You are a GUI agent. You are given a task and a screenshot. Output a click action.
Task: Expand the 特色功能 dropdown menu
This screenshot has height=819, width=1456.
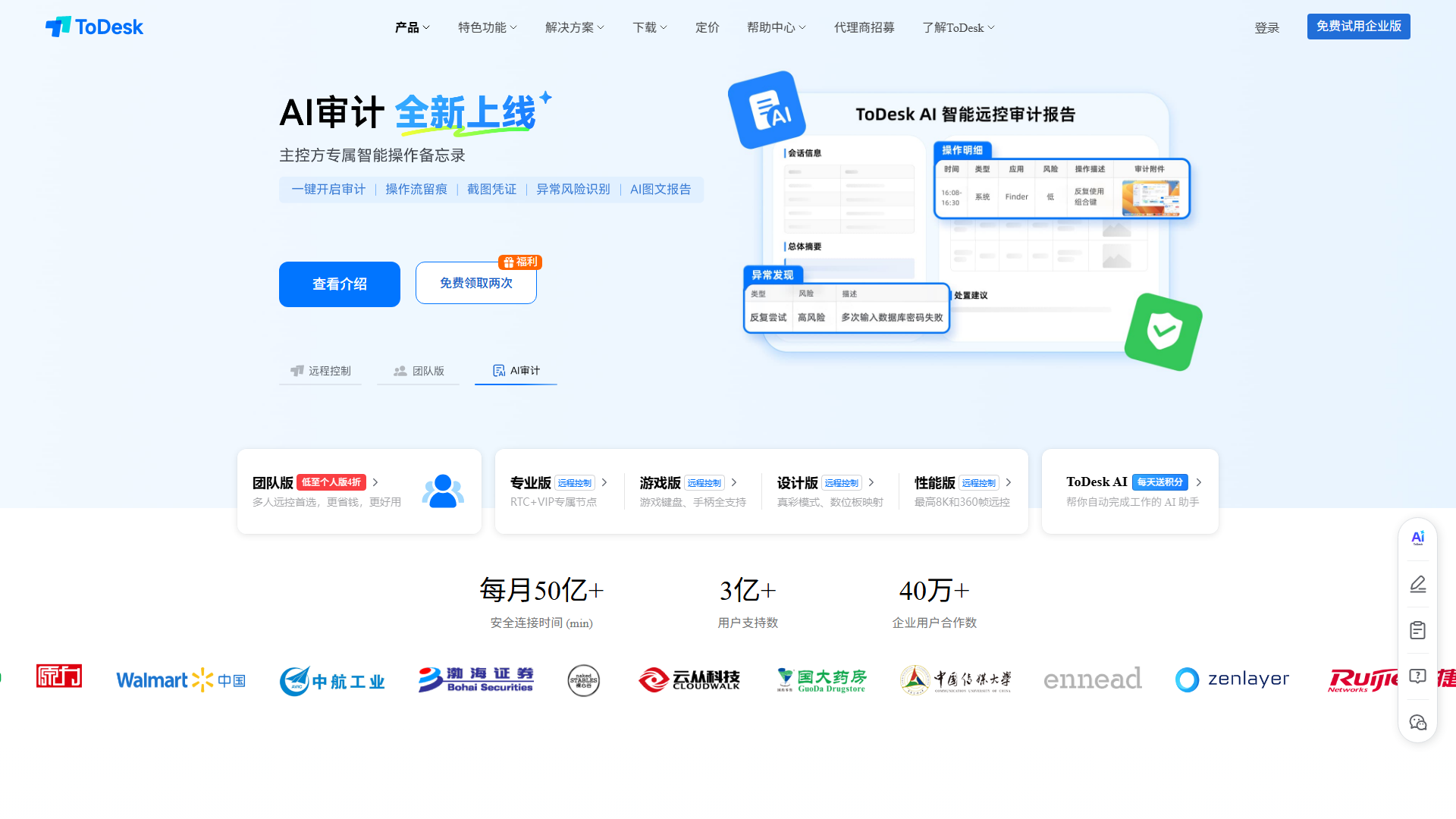488,27
